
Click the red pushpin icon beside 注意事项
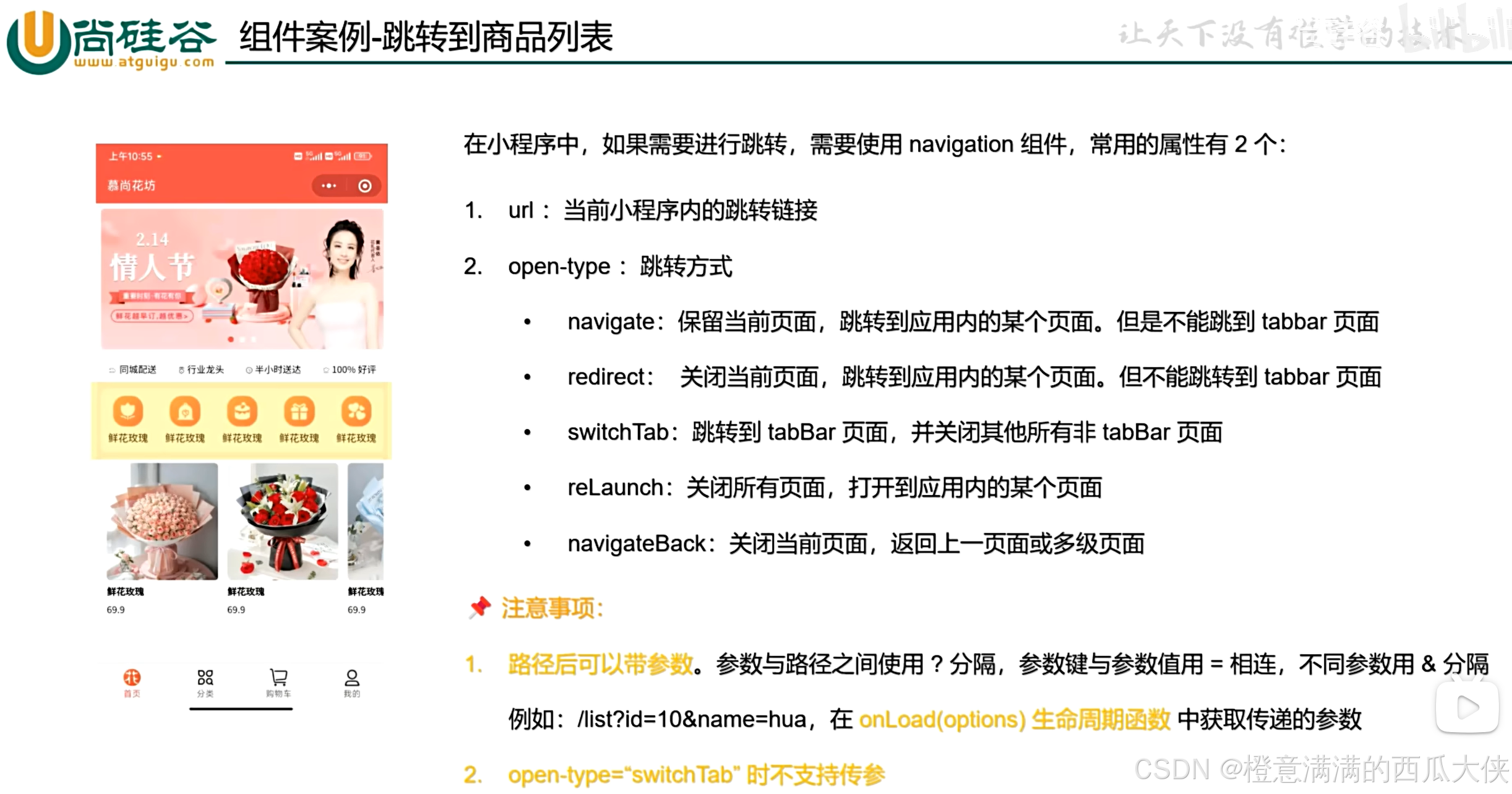click(479, 607)
